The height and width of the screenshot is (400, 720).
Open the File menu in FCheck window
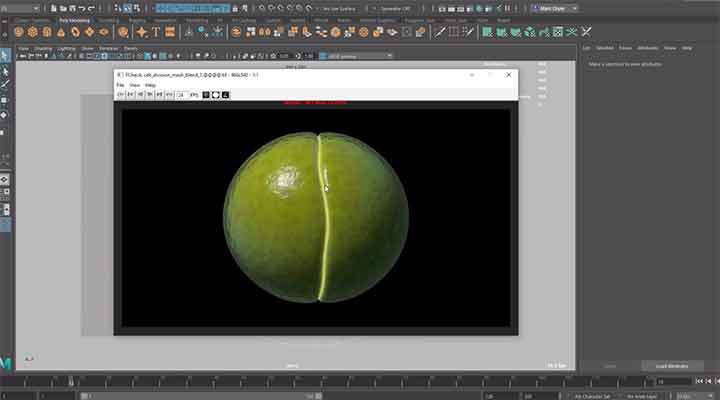point(120,85)
